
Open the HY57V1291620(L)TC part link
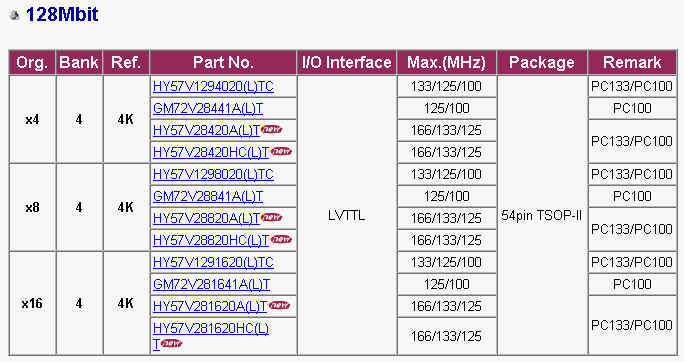point(213,262)
